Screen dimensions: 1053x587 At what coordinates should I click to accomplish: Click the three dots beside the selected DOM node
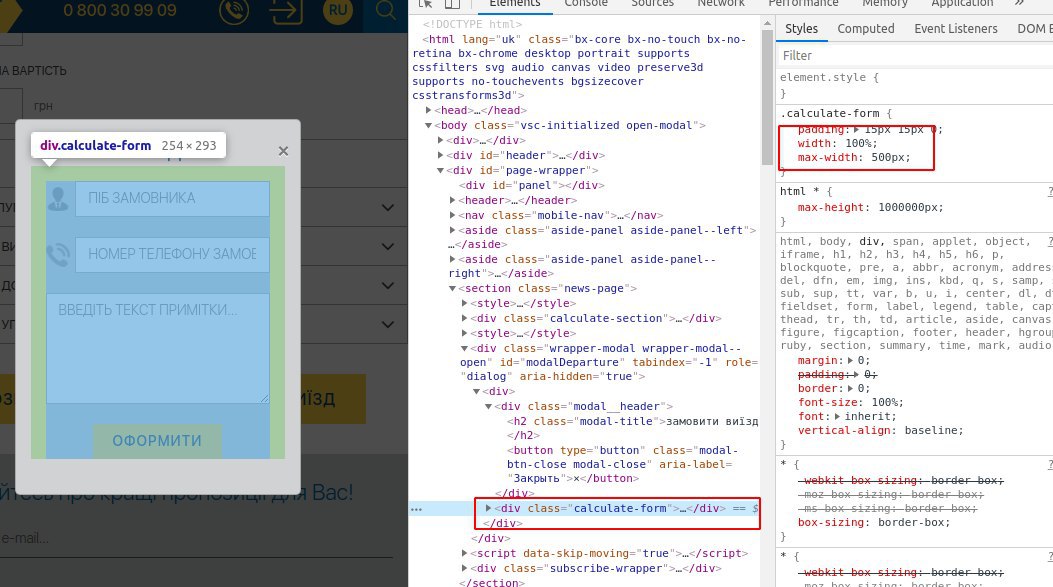[416, 509]
